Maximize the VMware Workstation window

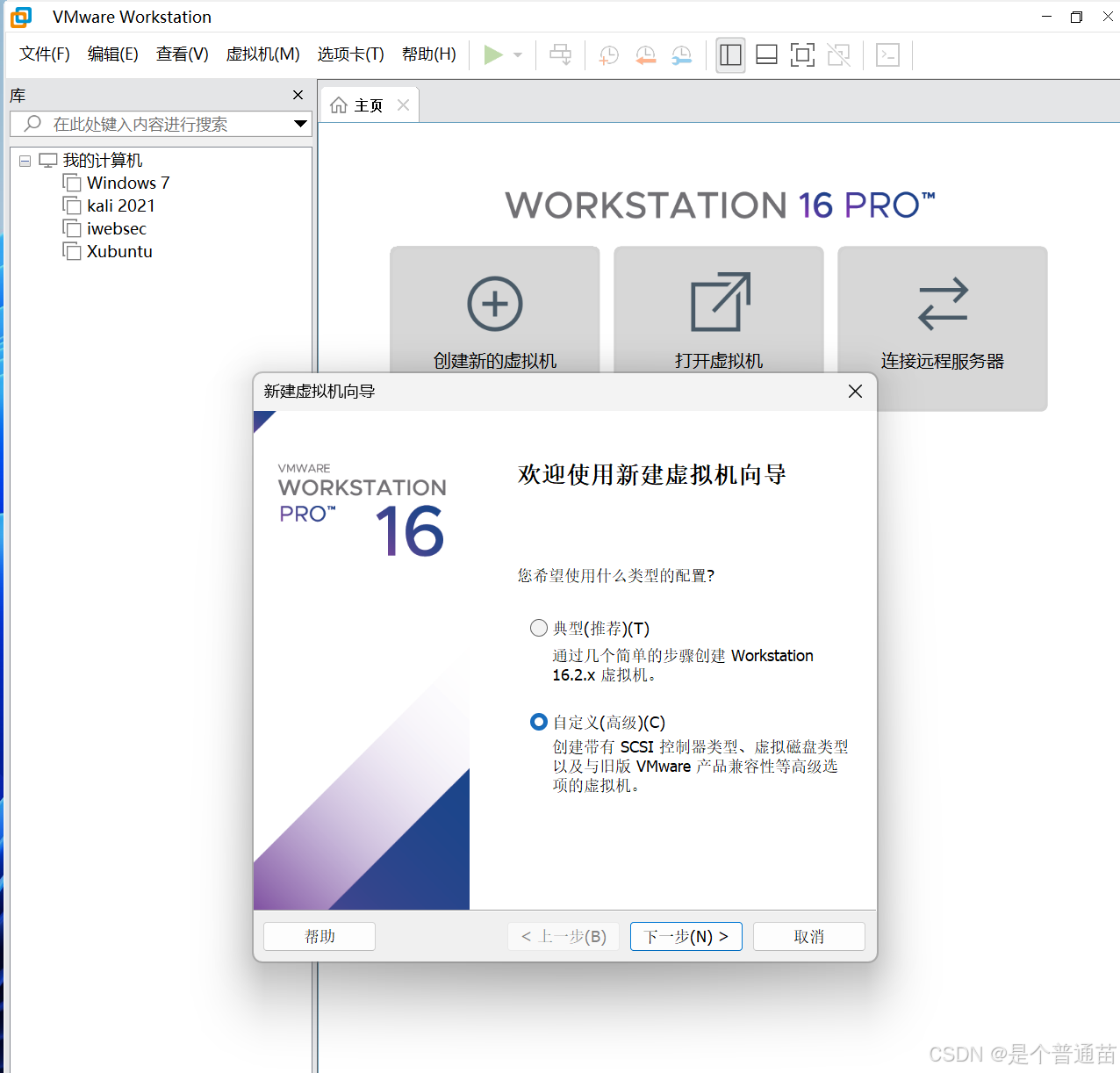1076,17
